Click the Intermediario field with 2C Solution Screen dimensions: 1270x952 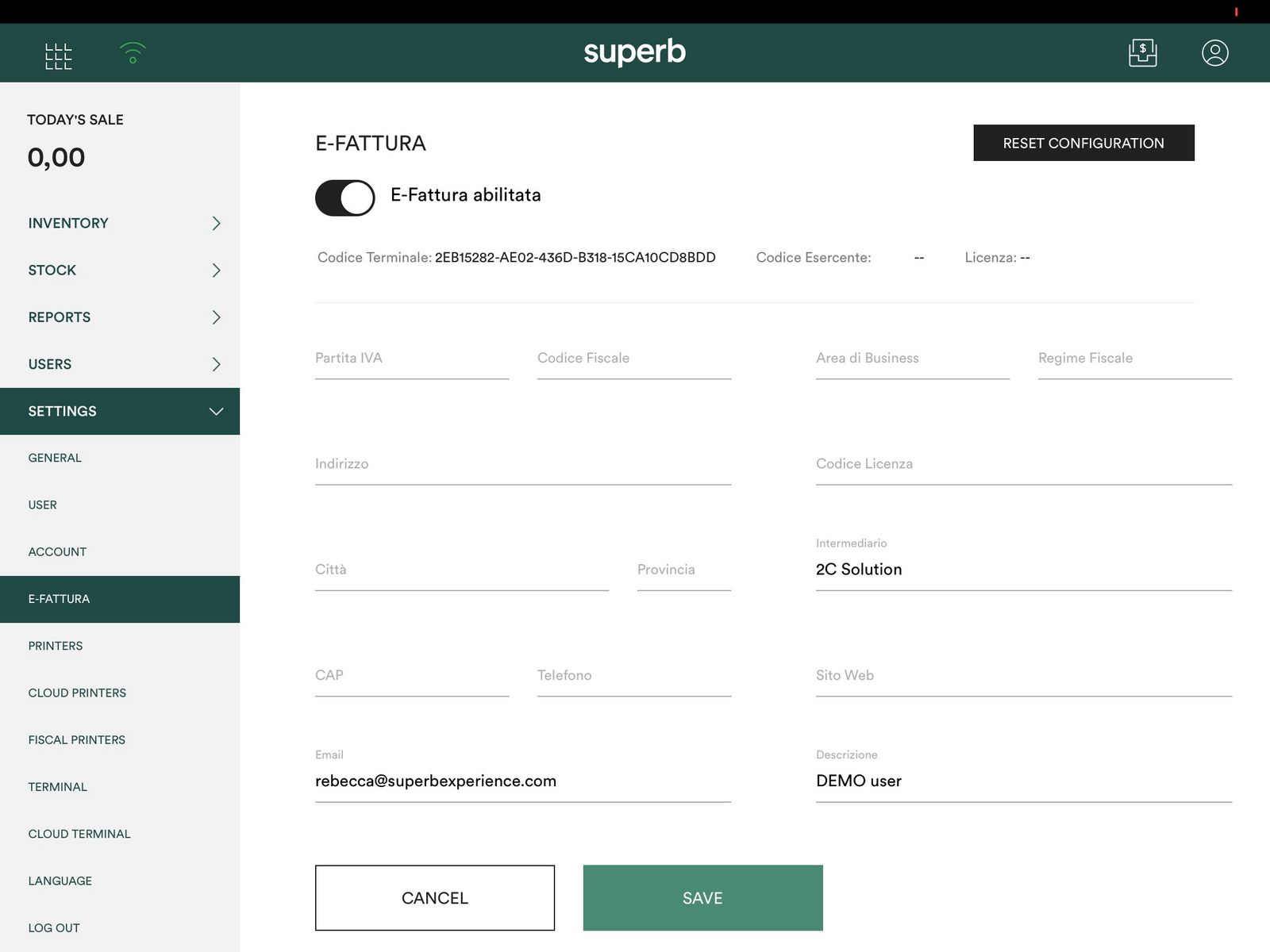point(1024,564)
